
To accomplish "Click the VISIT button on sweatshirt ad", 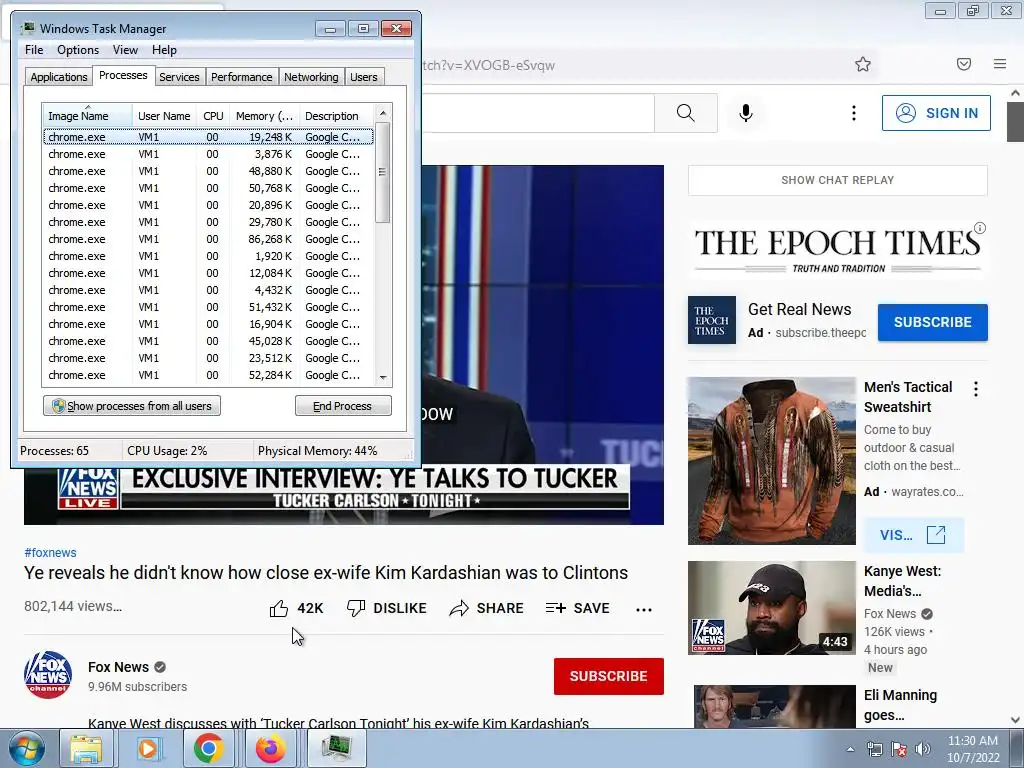I will coord(913,535).
